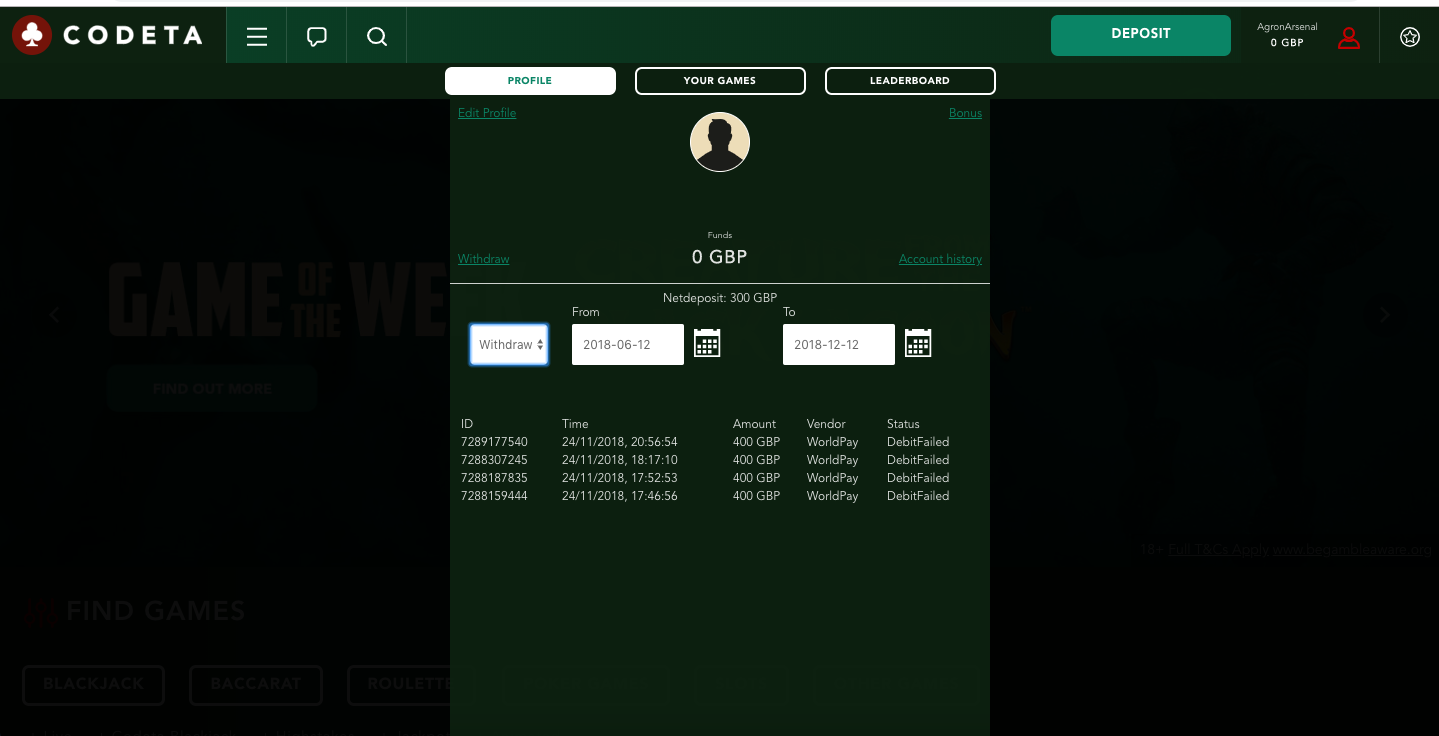Screen dimensions: 1439x736
Task: Click transaction ID 7289177540
Action: click(494, 442)
